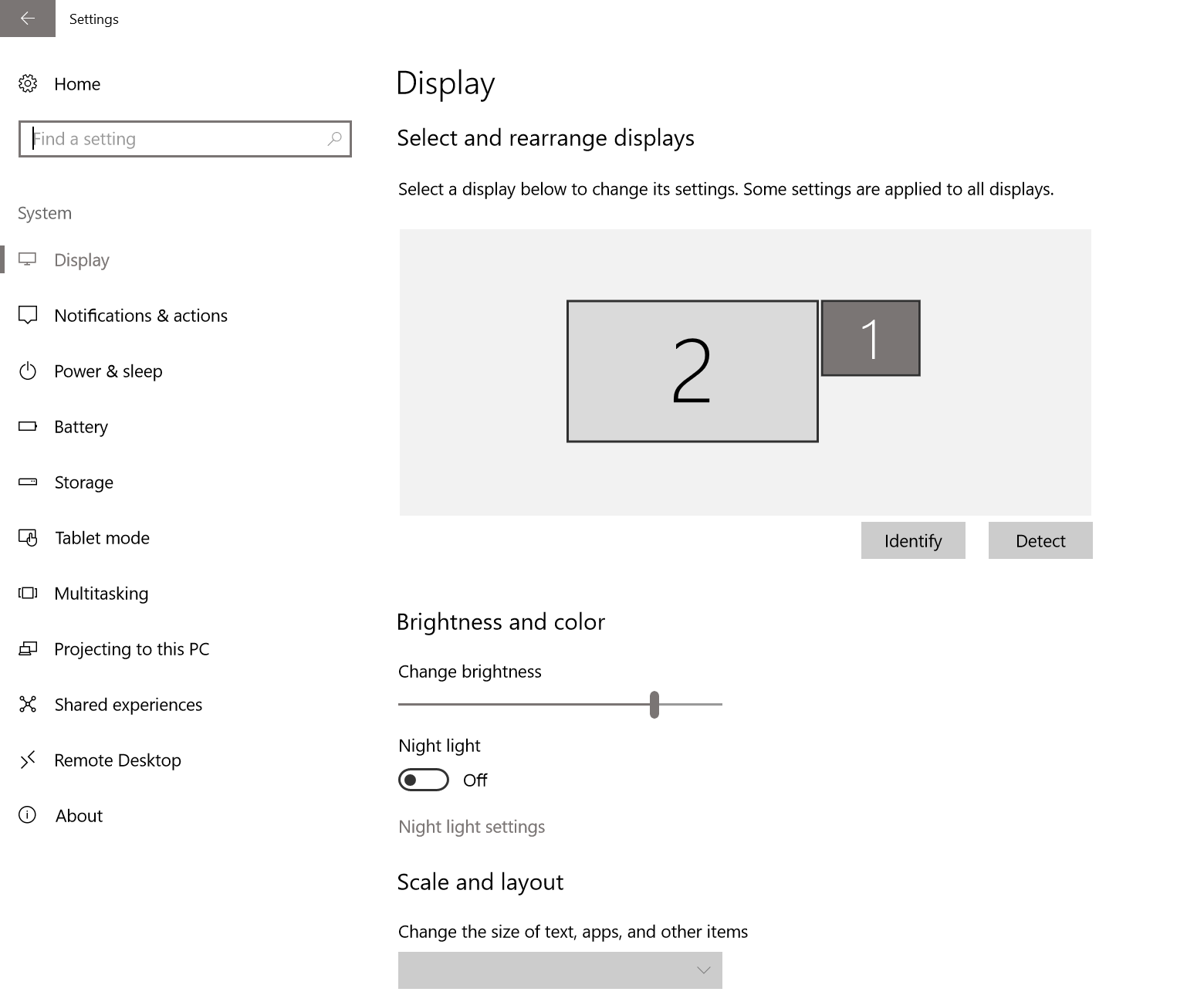
Task: Click the back arrow in title bar
Action: 28,19
